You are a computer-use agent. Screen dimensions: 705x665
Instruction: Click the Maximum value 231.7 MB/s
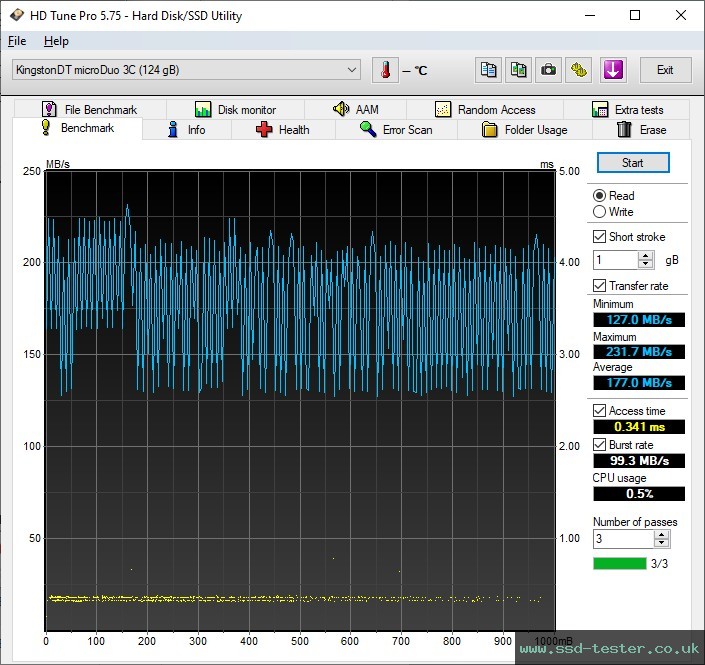point(639,352)
